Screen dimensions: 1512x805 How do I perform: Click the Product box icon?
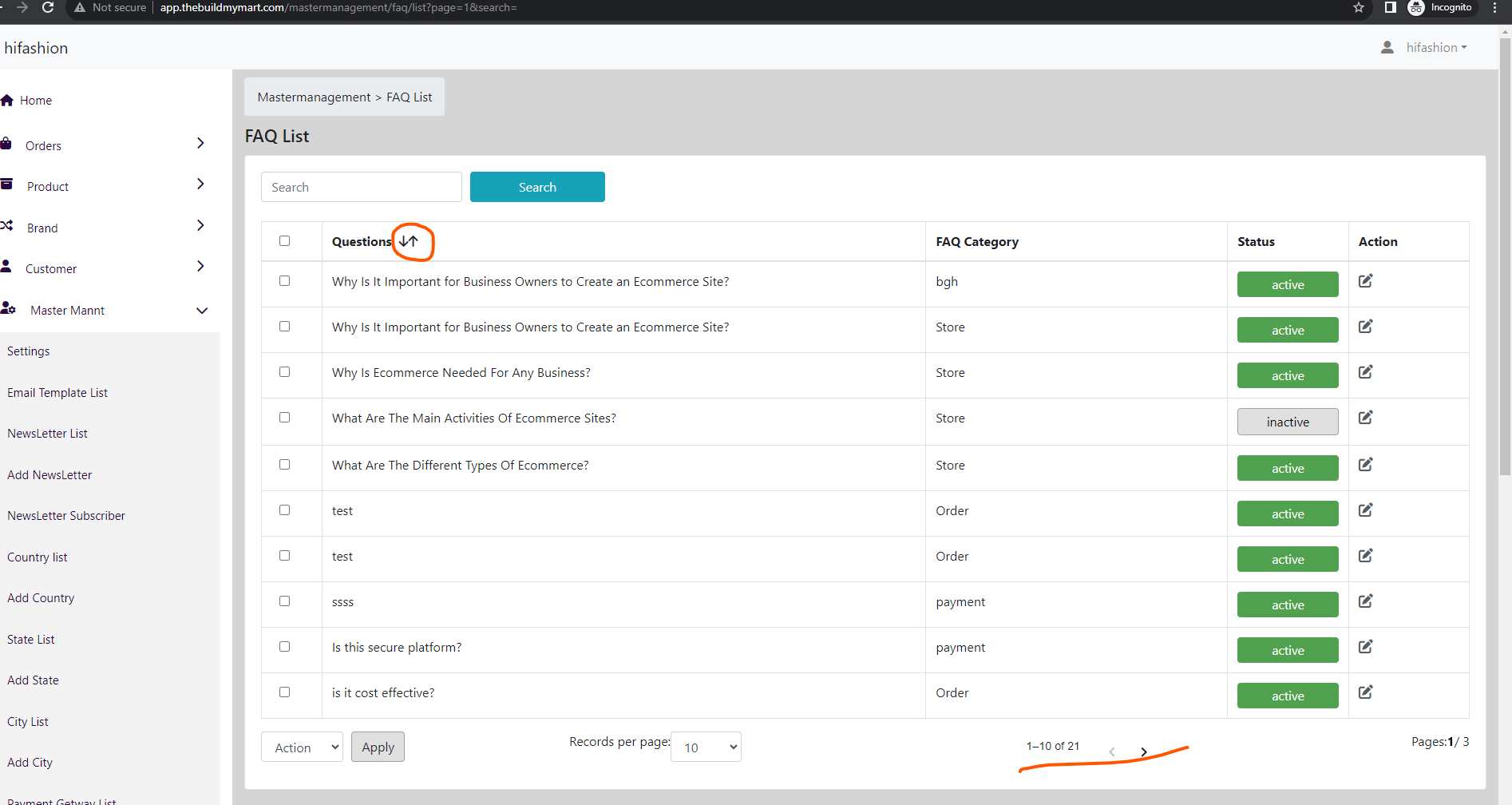pos(6,184)
